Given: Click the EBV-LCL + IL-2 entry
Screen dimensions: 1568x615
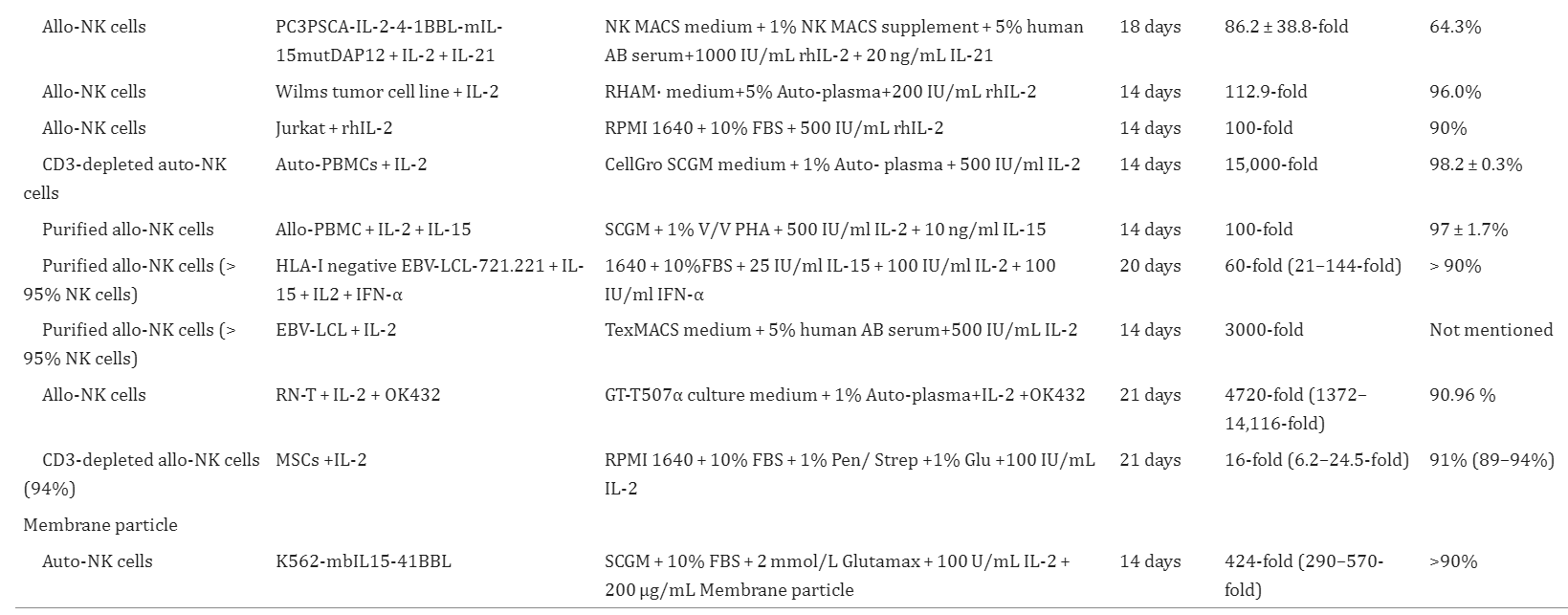Looking at the screenshot, I should tap(336, 330).
